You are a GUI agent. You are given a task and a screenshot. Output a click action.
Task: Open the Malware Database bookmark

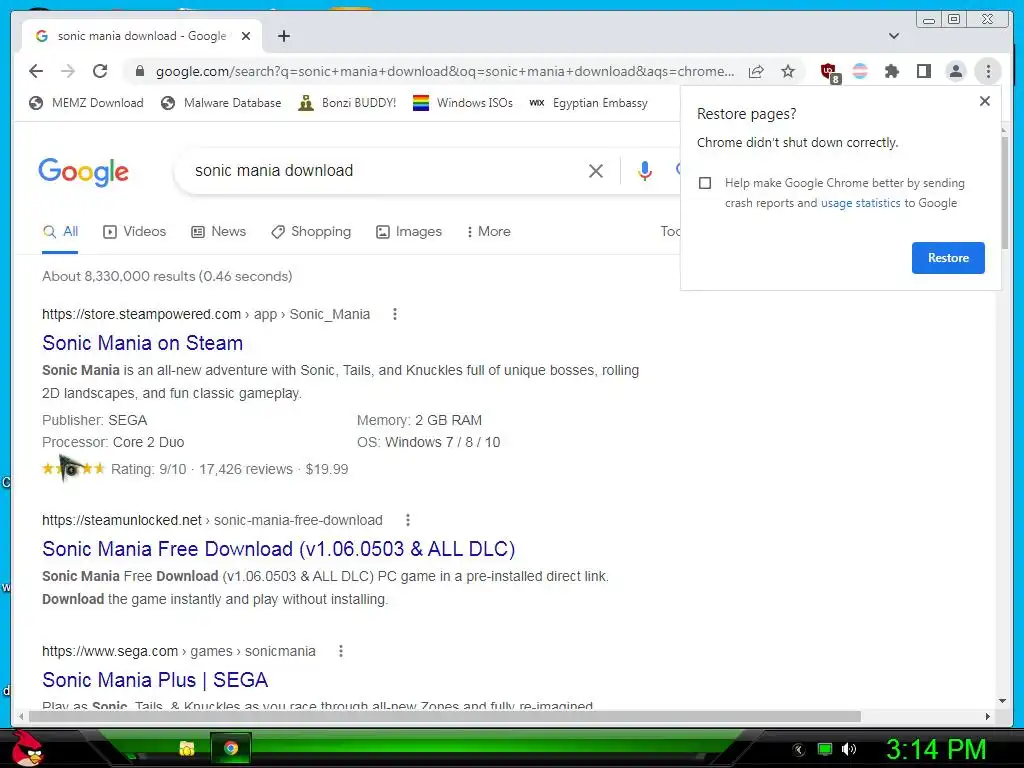pos(221,103)
